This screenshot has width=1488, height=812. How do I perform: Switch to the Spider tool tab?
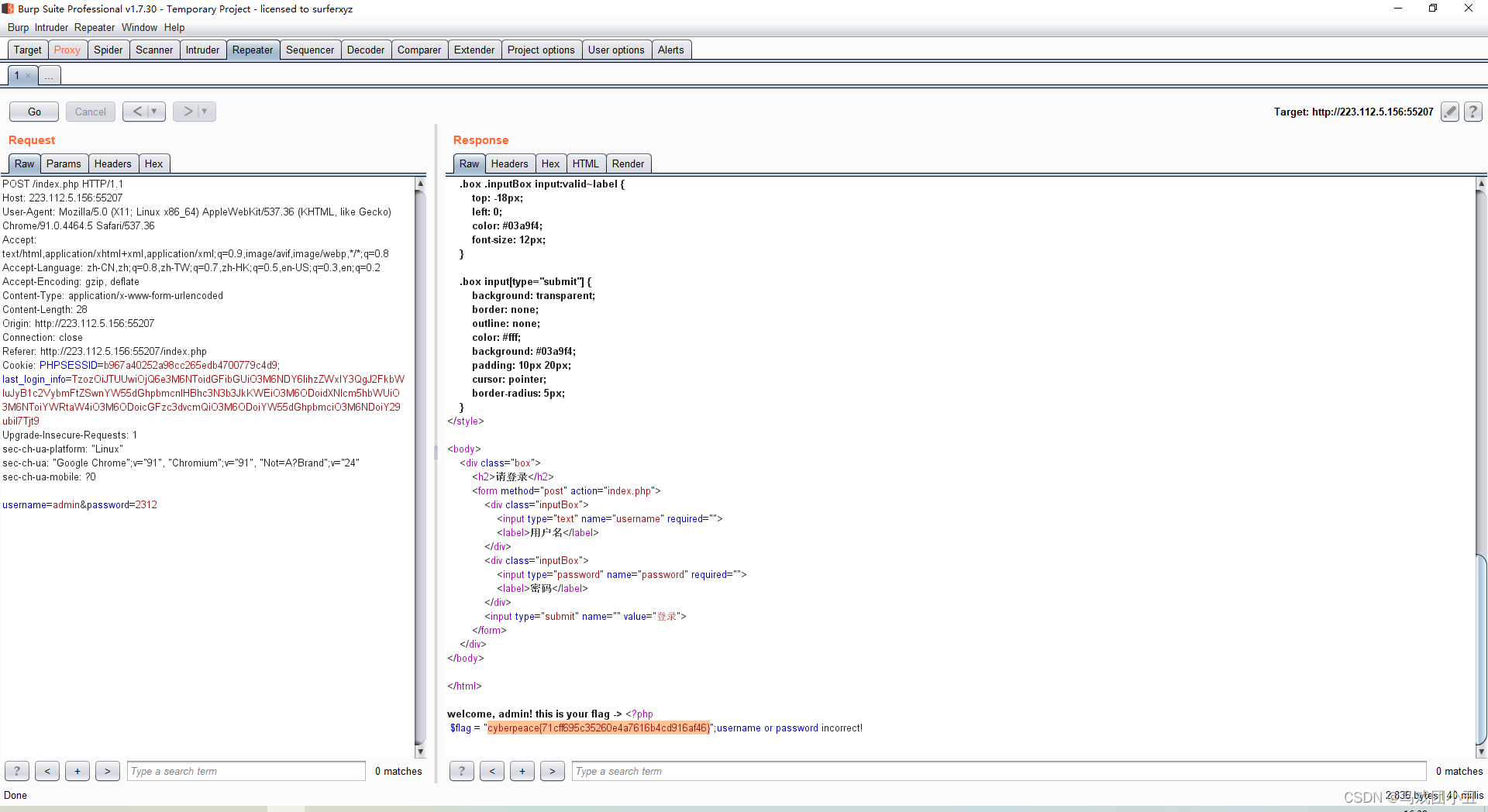pyautogui.click(x=108, y=50)
